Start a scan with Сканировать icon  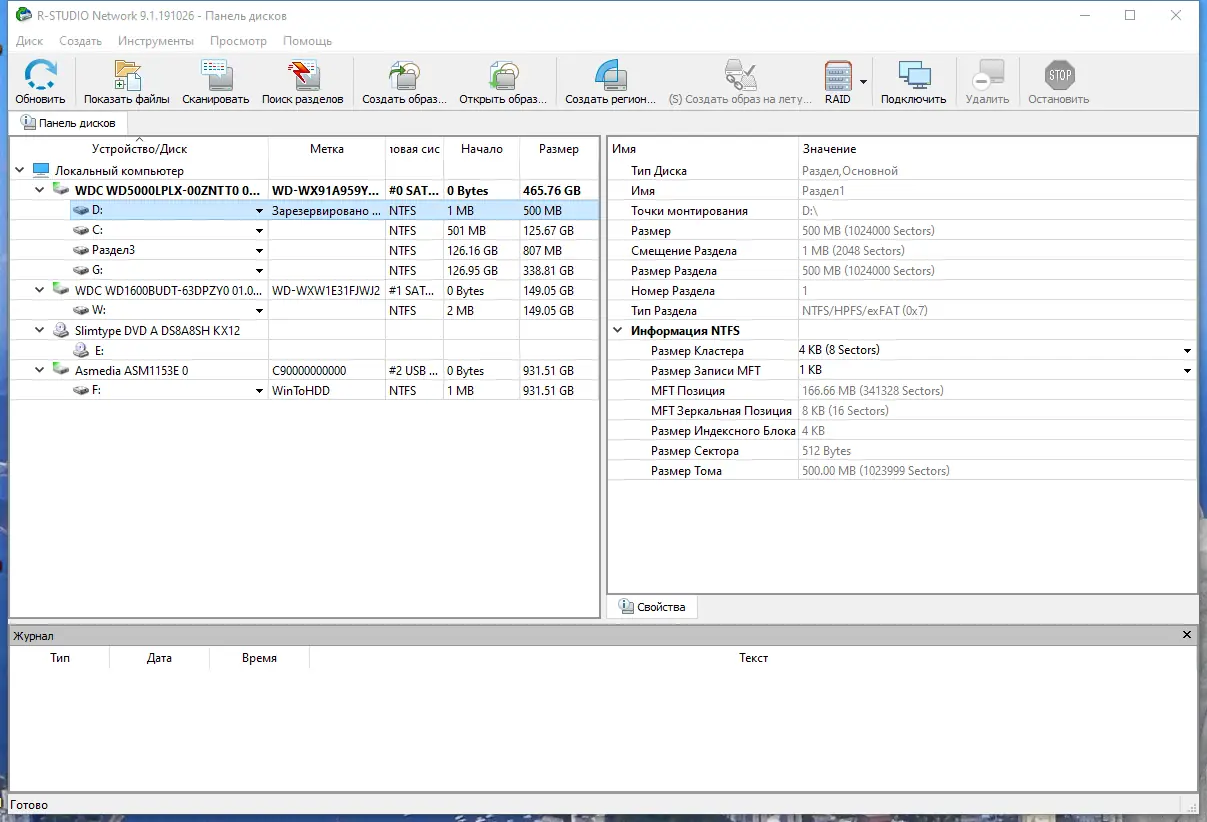(215, 75)
